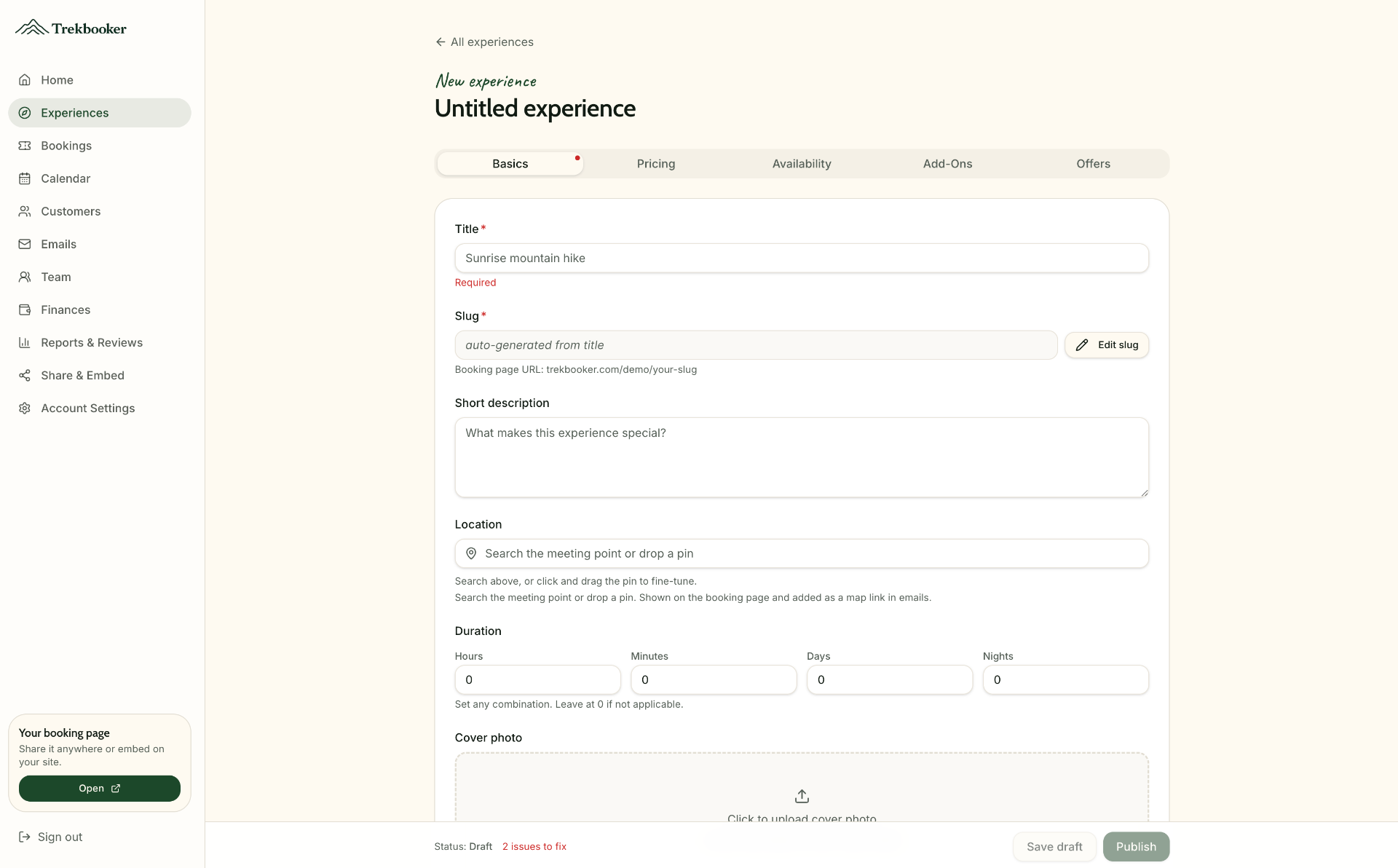The width and height of the screenshot is (1398, 868).
Task: Click the Bookings ticket icon
Action: (25, 146)
